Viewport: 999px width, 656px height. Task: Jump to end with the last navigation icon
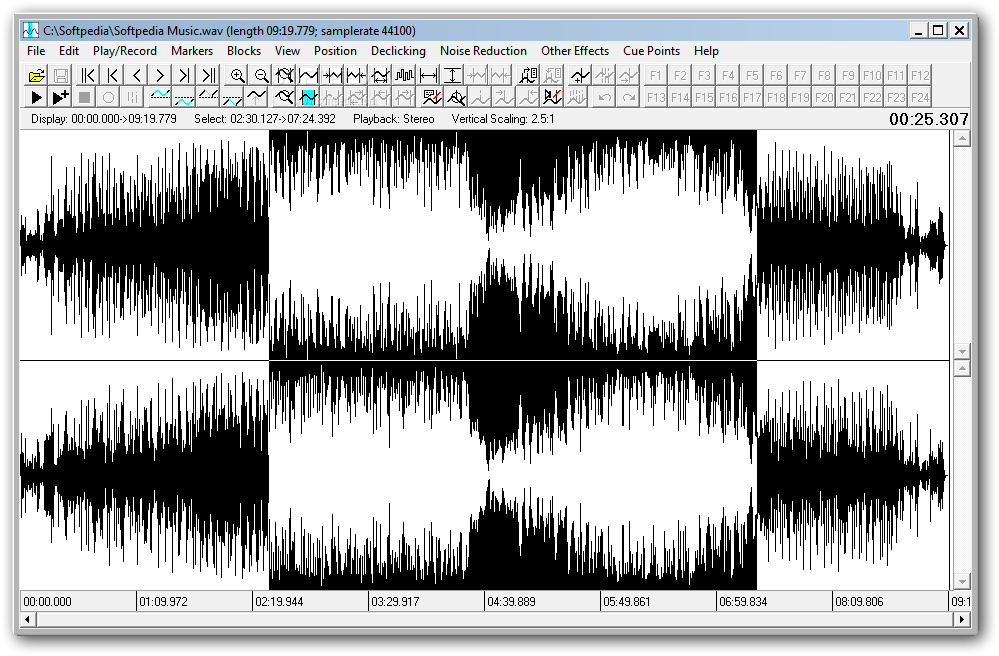pyautogui.click(x=208, y=75)
